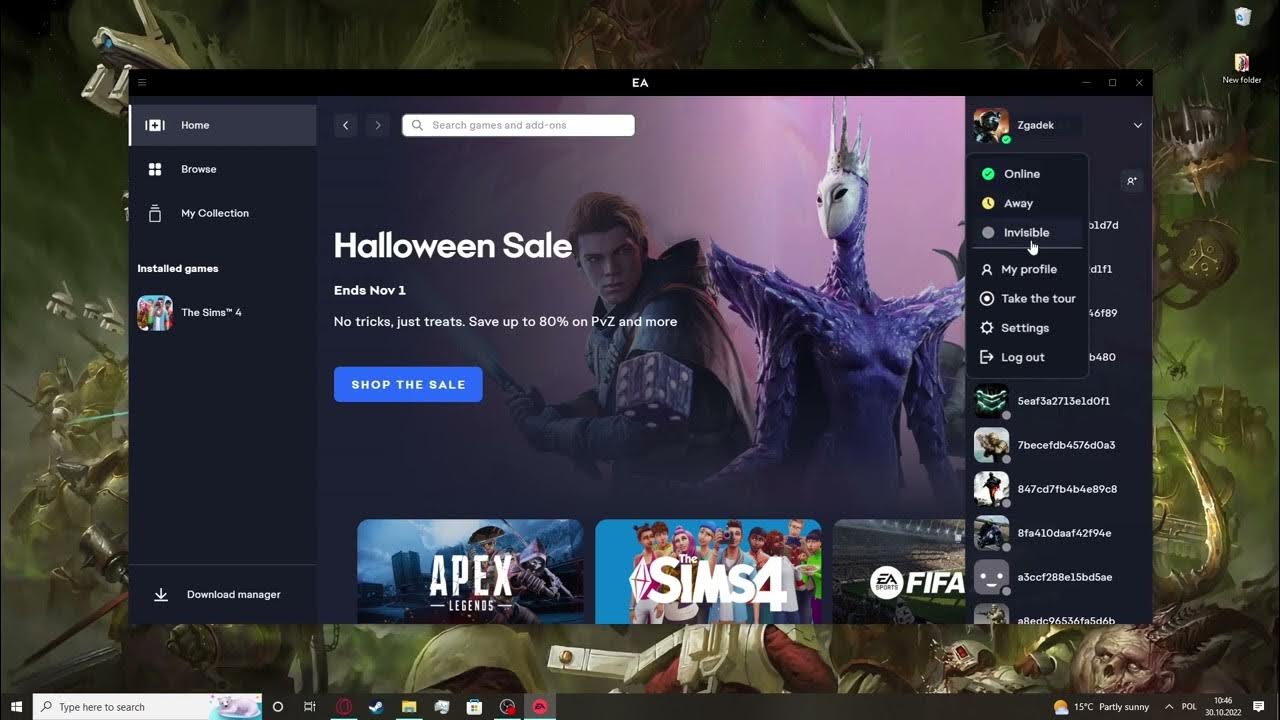Click avatar of friend 847cd7fb4b4e89c8
Screen dimensions: 1280x720
click(991, 489)
